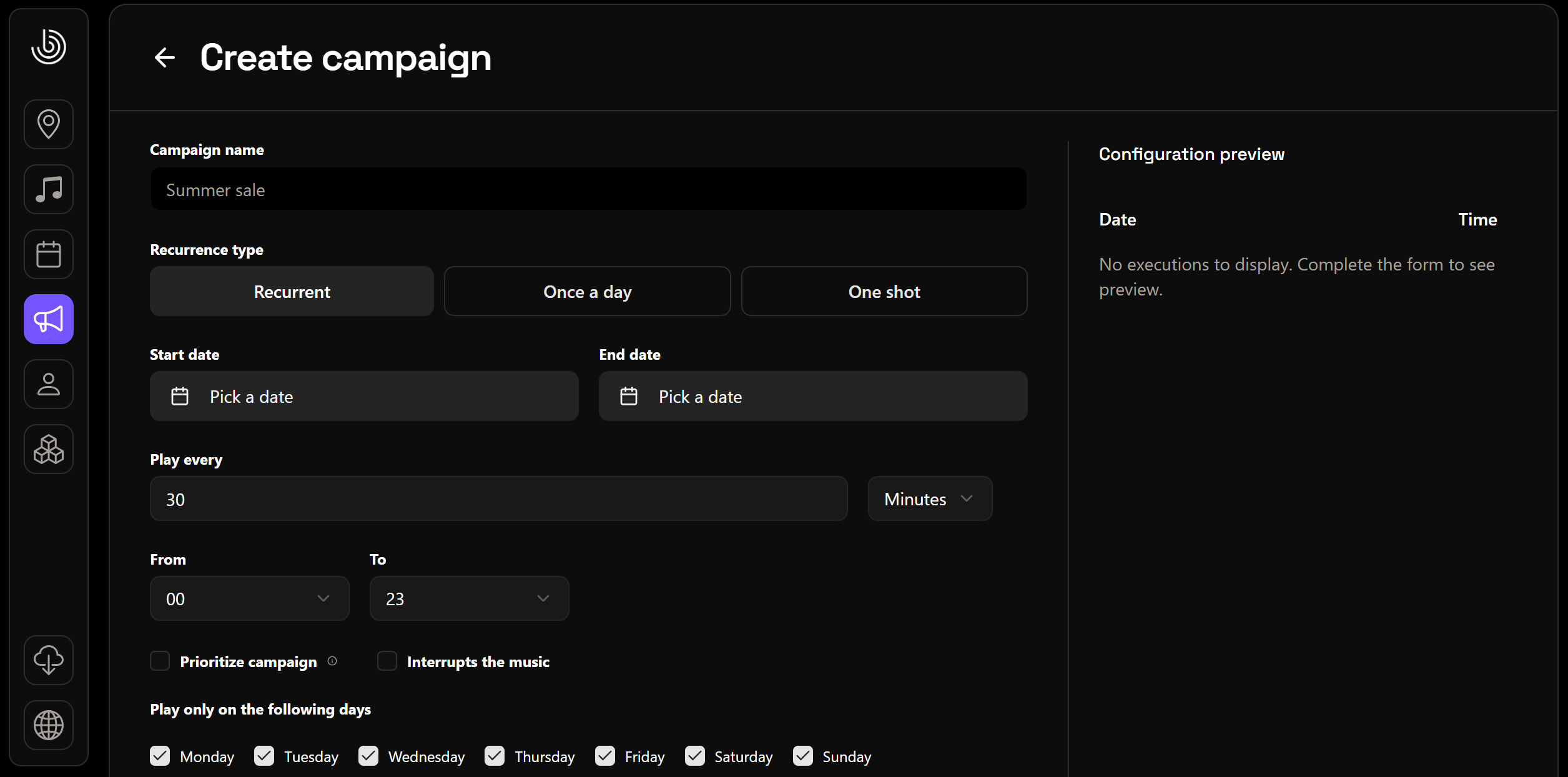
Task: Select the megaphone campaigns sidebar icon
Action: tap(49, 319)
